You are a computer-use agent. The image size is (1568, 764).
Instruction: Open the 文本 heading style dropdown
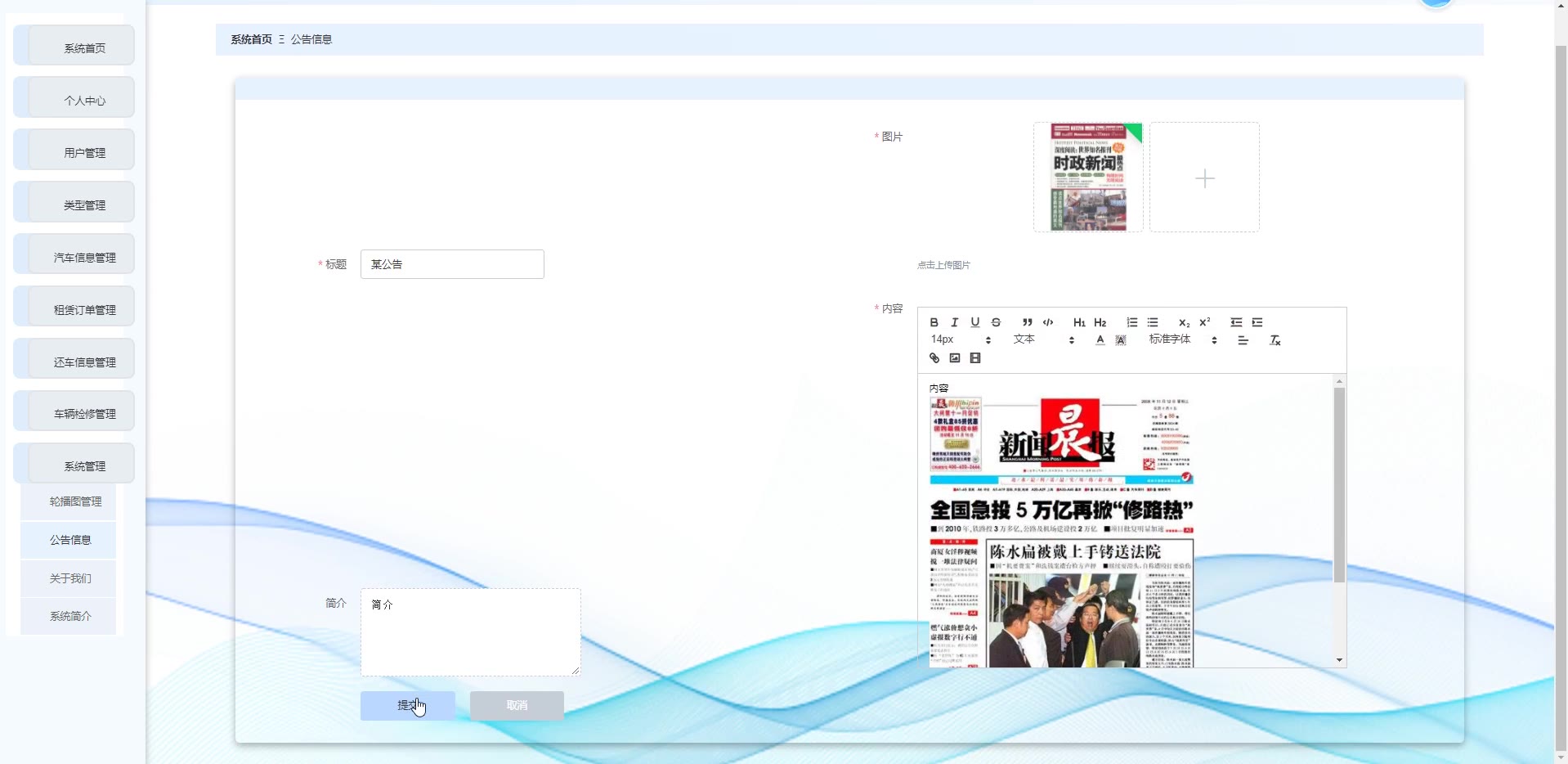pos(1044,339)
